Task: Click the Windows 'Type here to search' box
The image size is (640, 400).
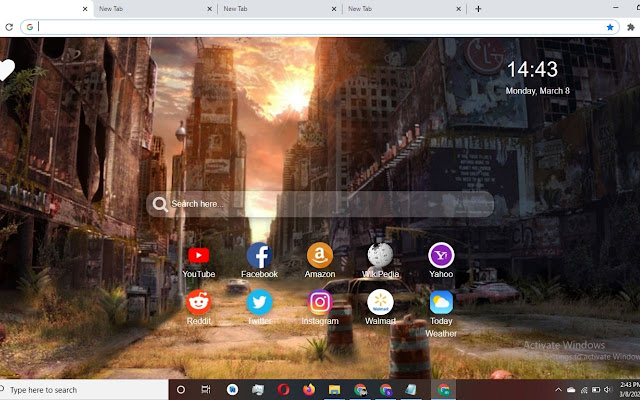Action: pos(84,390)
